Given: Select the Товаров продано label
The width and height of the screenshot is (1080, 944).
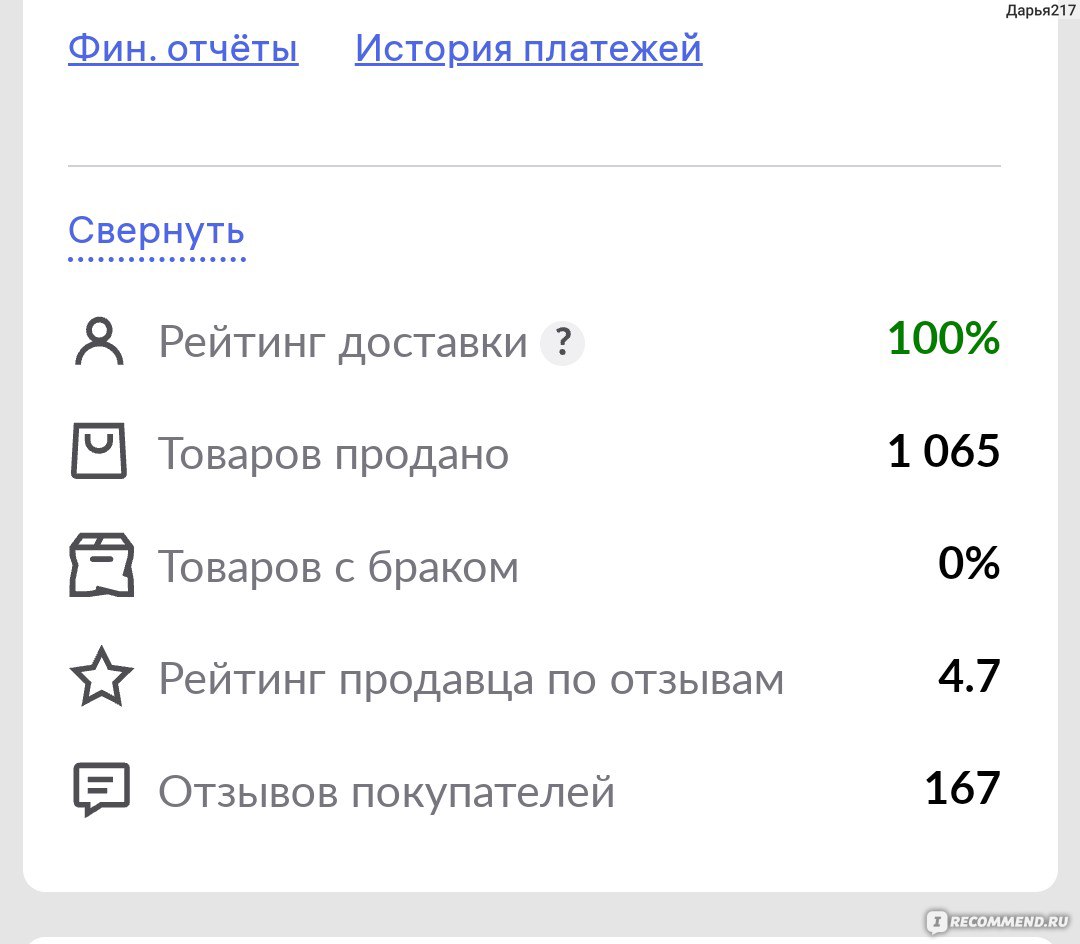Looking at the screenshot, I should point(333,454).
